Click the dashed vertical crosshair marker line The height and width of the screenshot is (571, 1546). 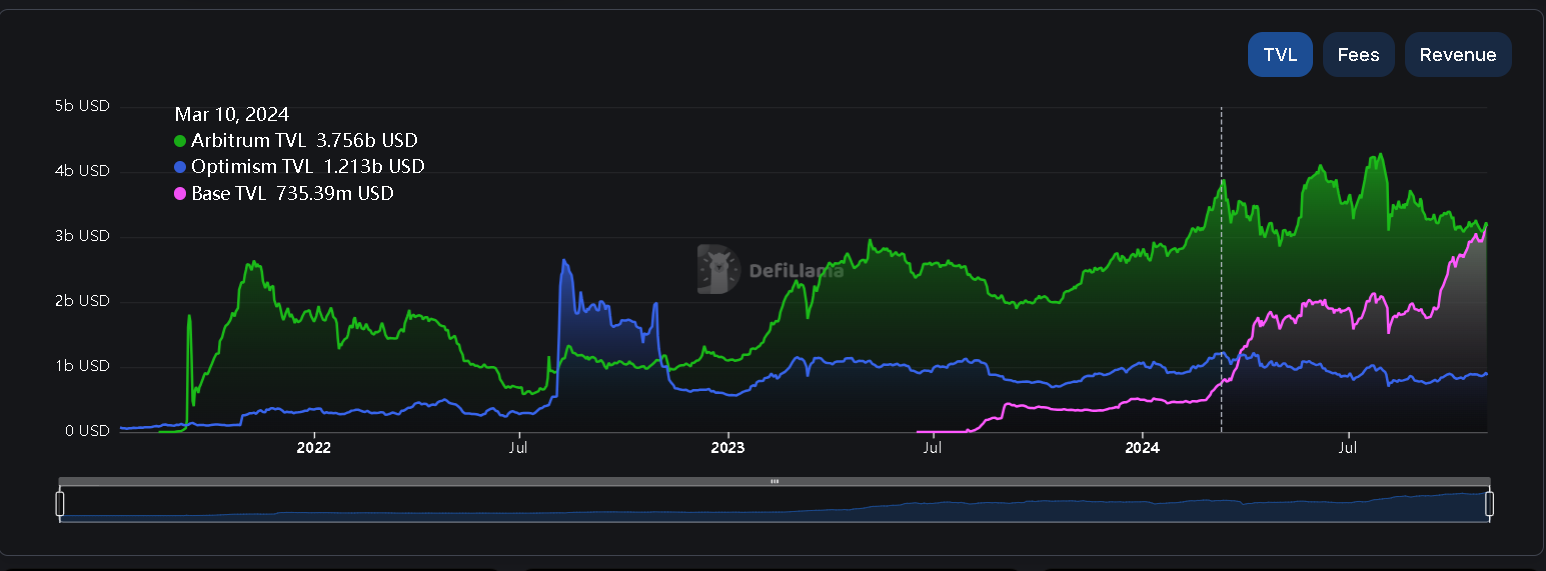(x=1221, y=270)
